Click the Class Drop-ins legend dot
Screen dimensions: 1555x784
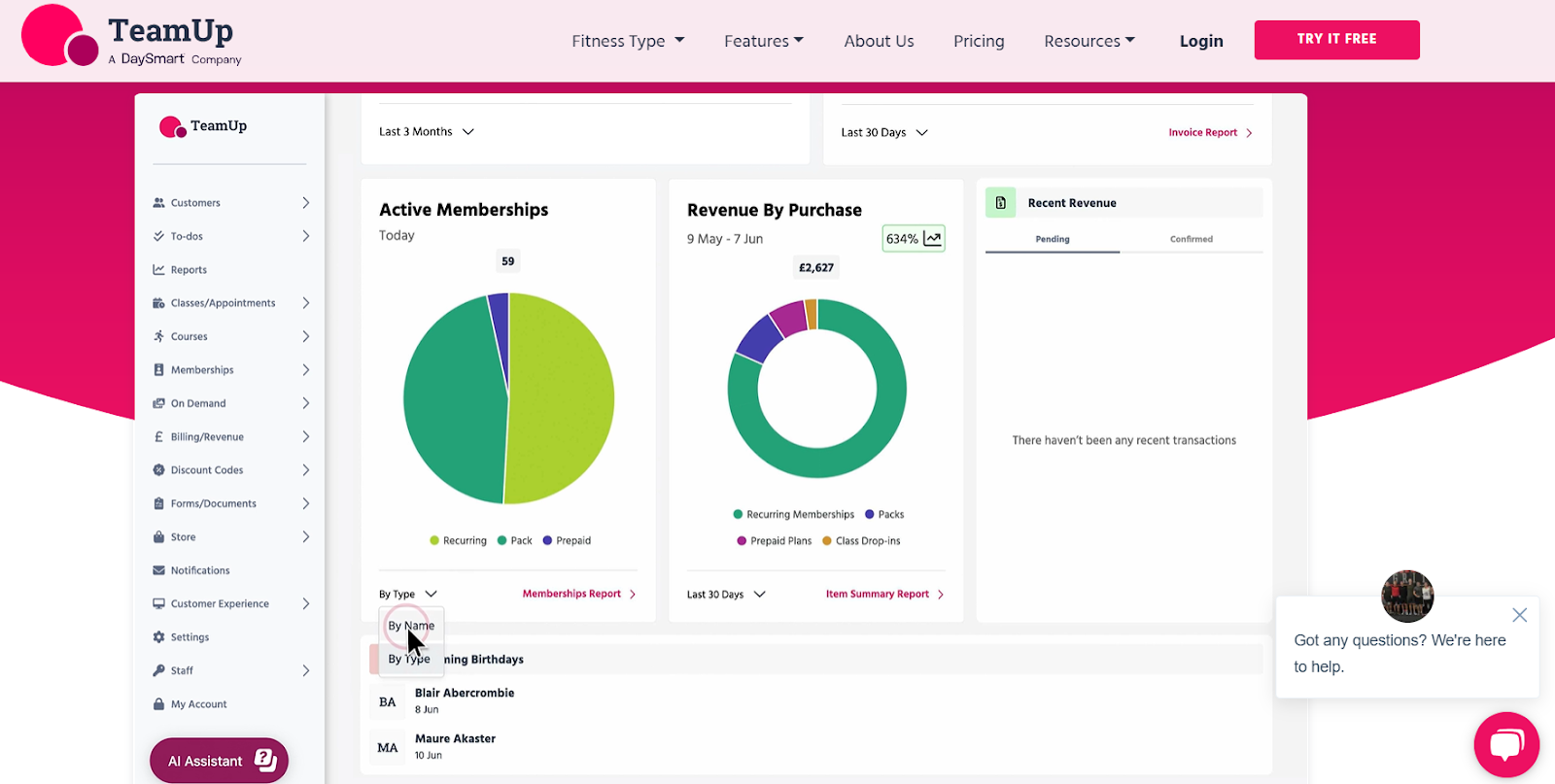827,541
